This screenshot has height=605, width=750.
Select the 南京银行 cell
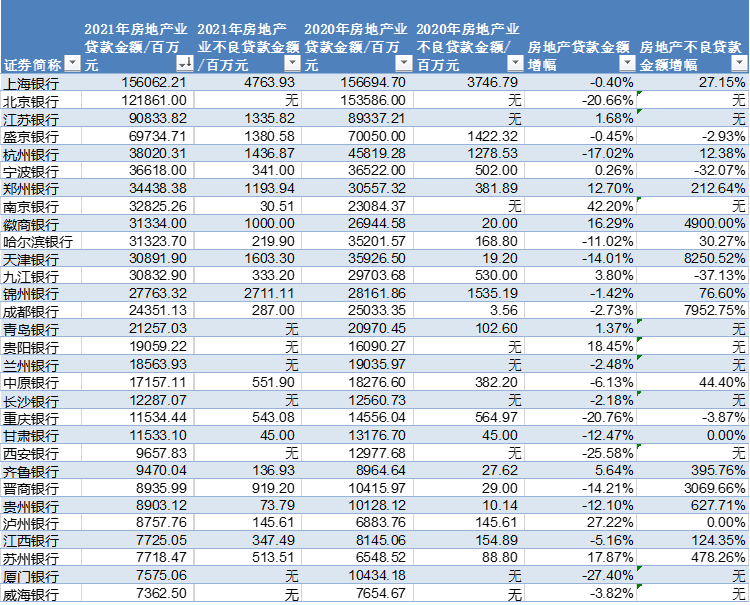click(42, 206)
